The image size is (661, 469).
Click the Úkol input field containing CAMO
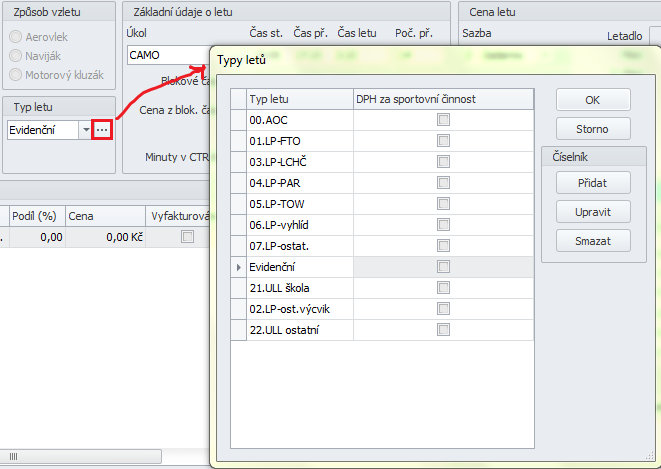tap(166, 55)
